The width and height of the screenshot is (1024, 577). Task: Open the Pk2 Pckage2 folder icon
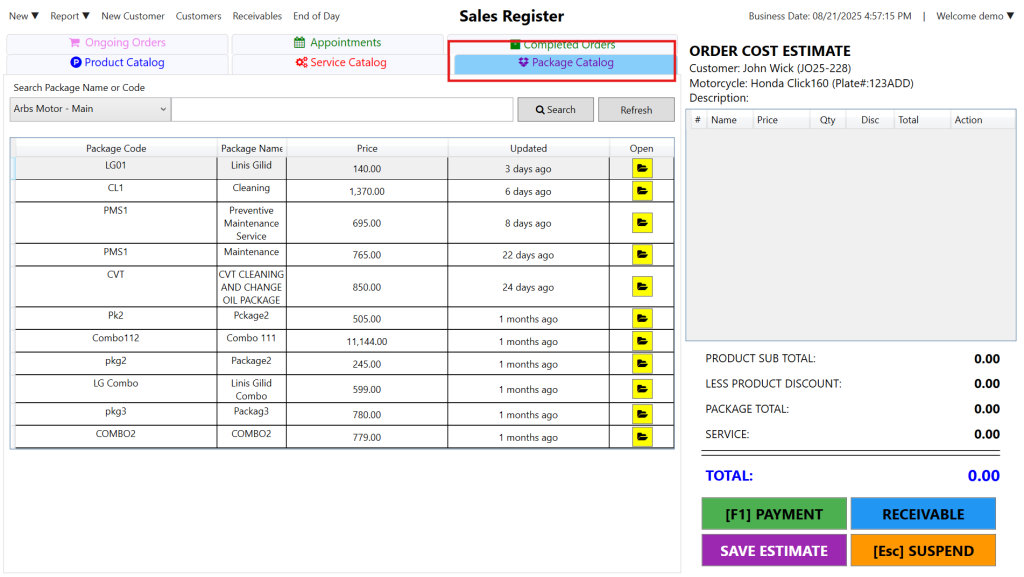pyautogui.click(x=642, y=319)
